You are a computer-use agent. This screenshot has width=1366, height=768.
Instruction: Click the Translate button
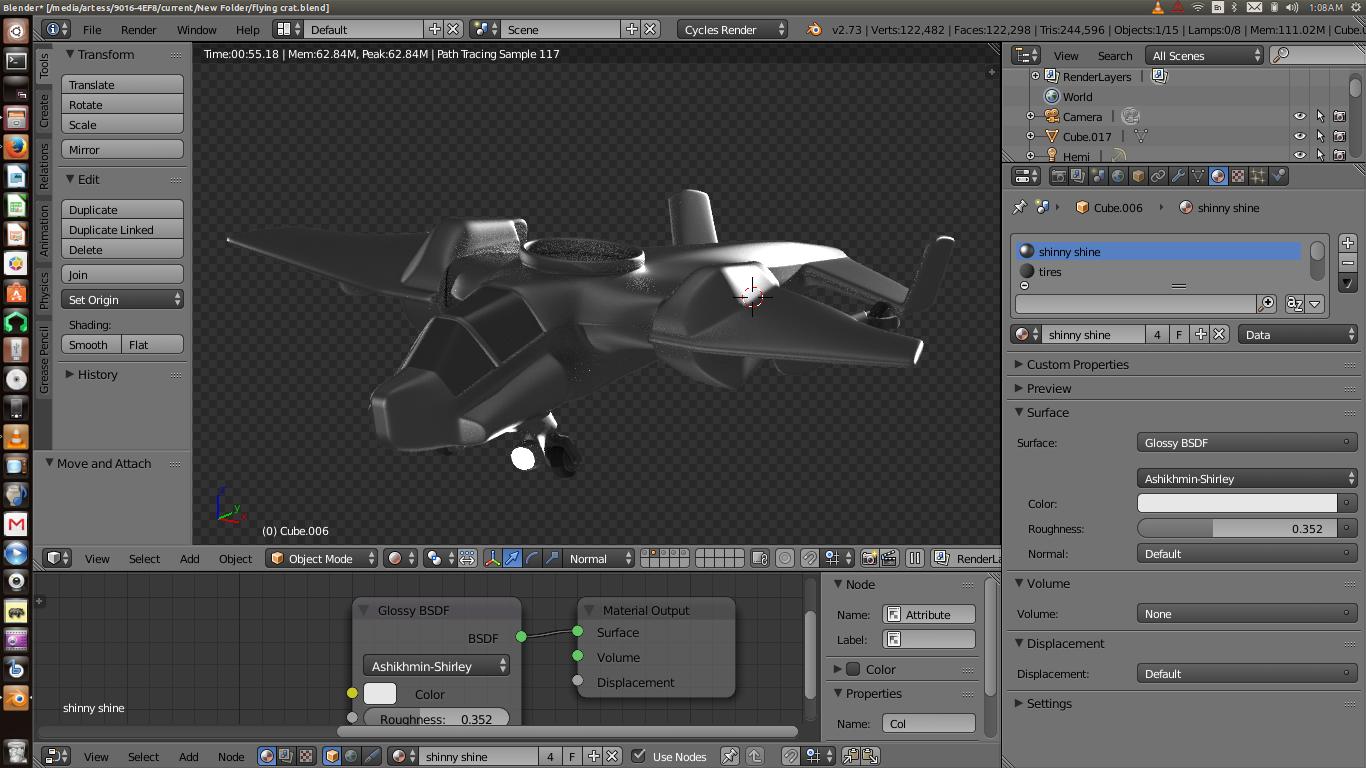click(x=122, y=85)
